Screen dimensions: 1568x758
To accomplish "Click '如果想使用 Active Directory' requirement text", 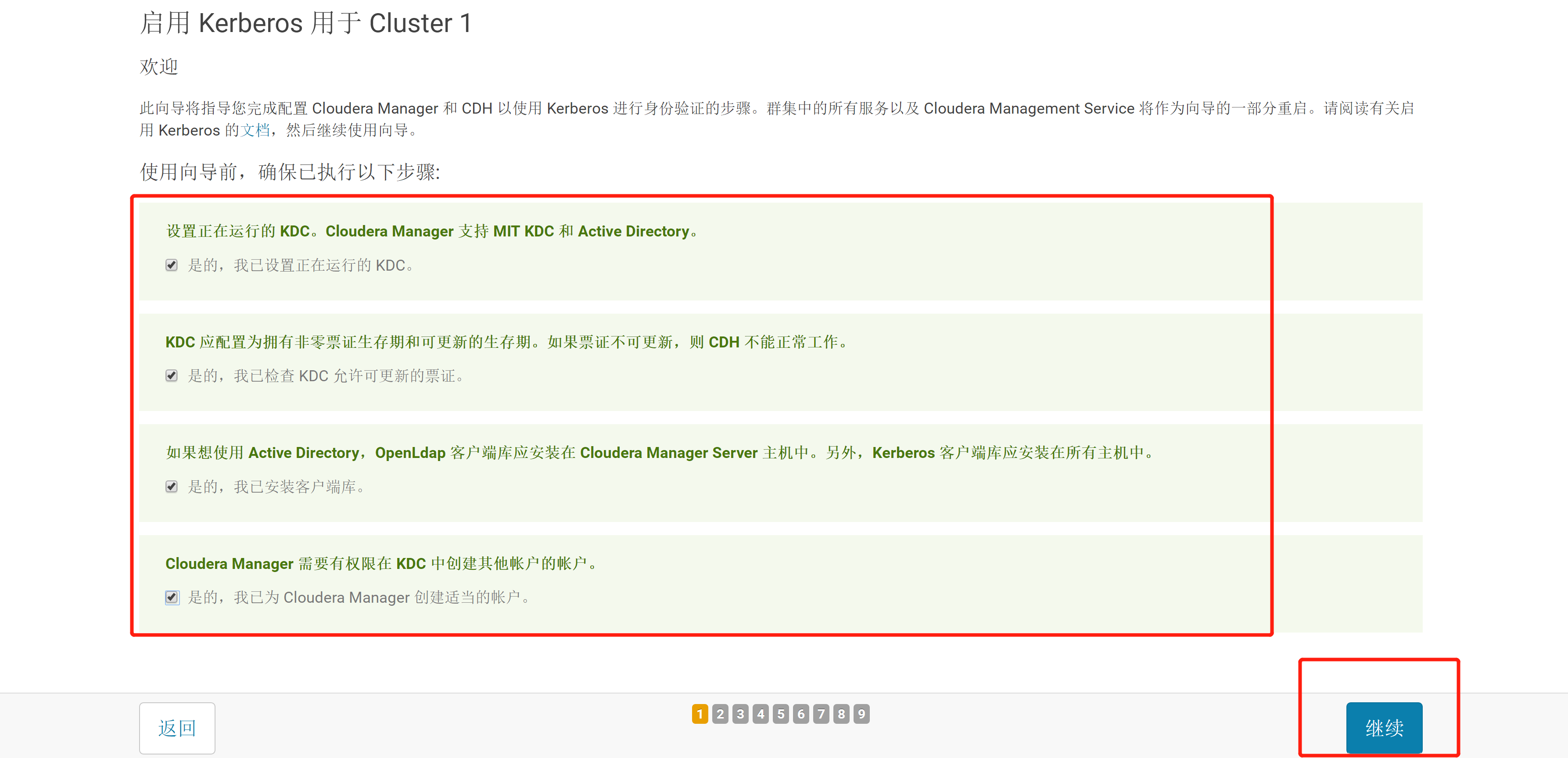I will (660, 453).
